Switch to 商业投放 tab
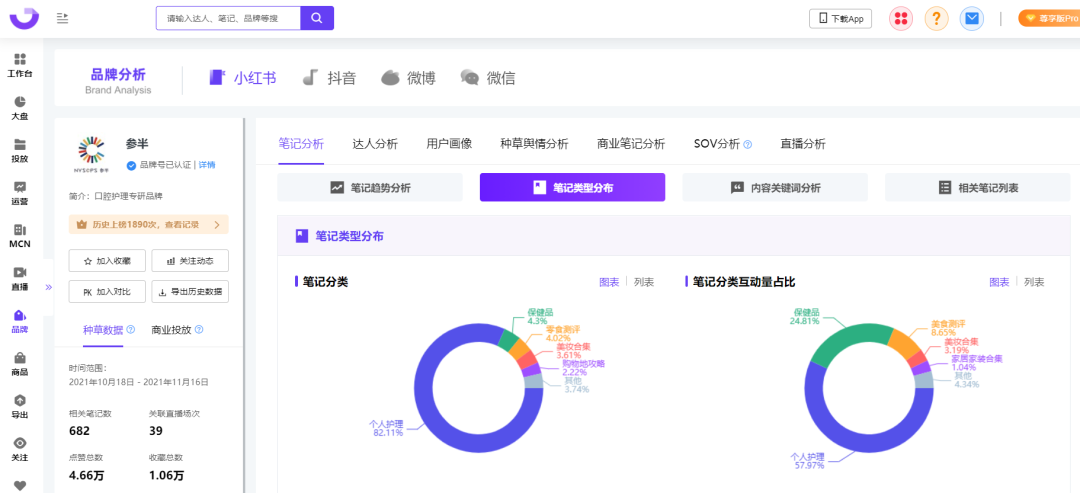The image size is (1080, 493). (x=172, y=330)
